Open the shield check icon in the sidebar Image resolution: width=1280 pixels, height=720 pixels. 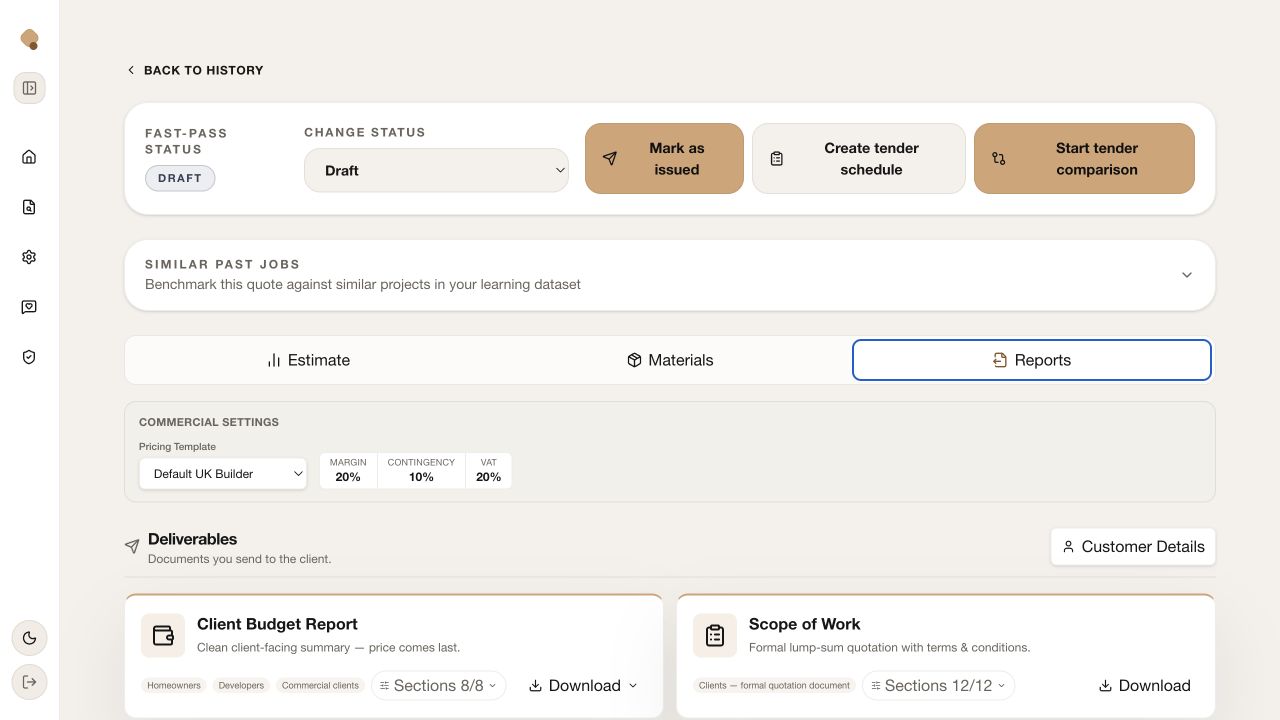tap(29, 357)
